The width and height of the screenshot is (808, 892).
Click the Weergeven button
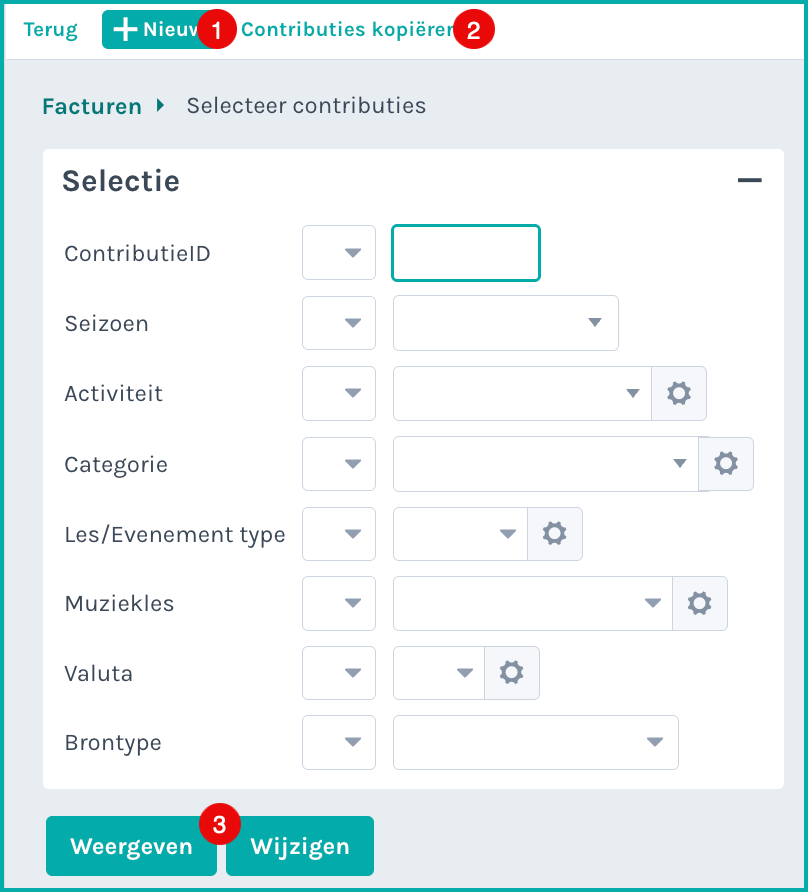131,846
